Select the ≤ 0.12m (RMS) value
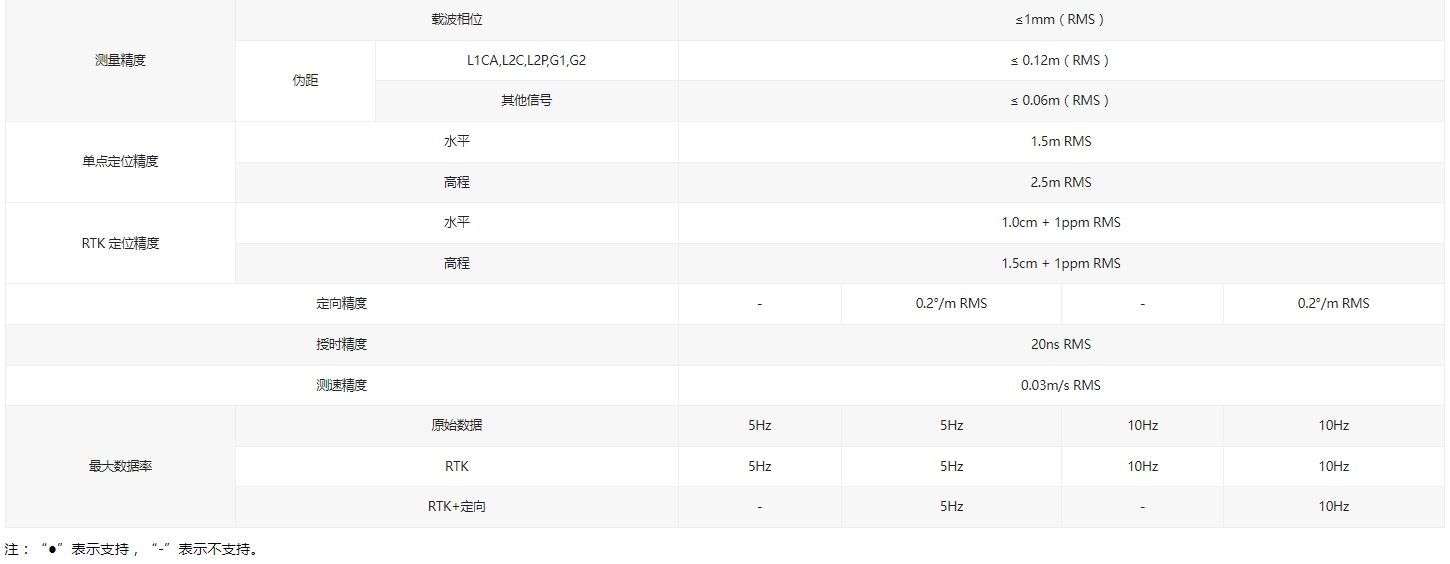Viewport: 1450px width, 564px height. (1060, 60)
